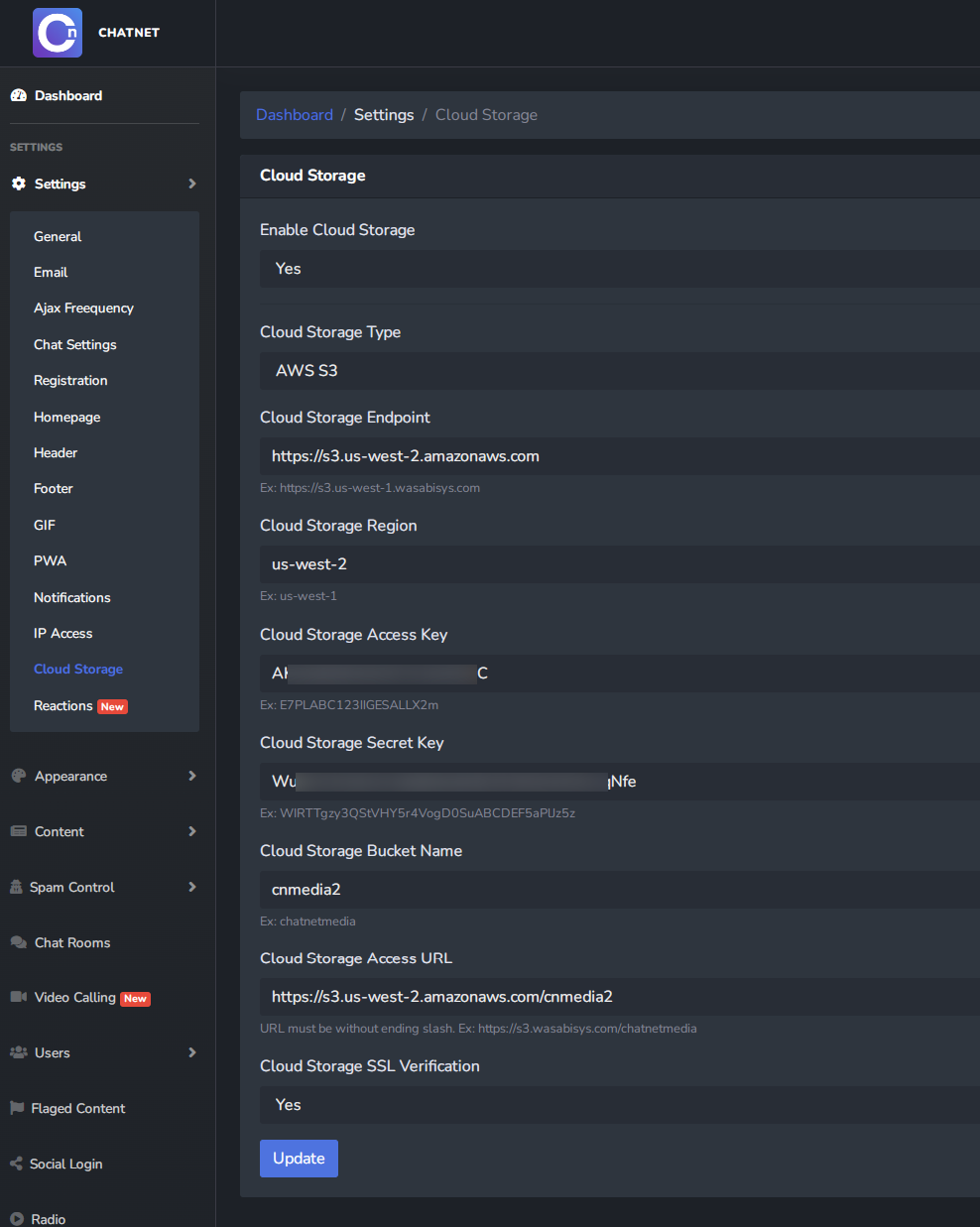The width and height of the screenshot is (980, 1227).
Task: Click the Flaged Content flag icon
Action: click(17, 1108)
